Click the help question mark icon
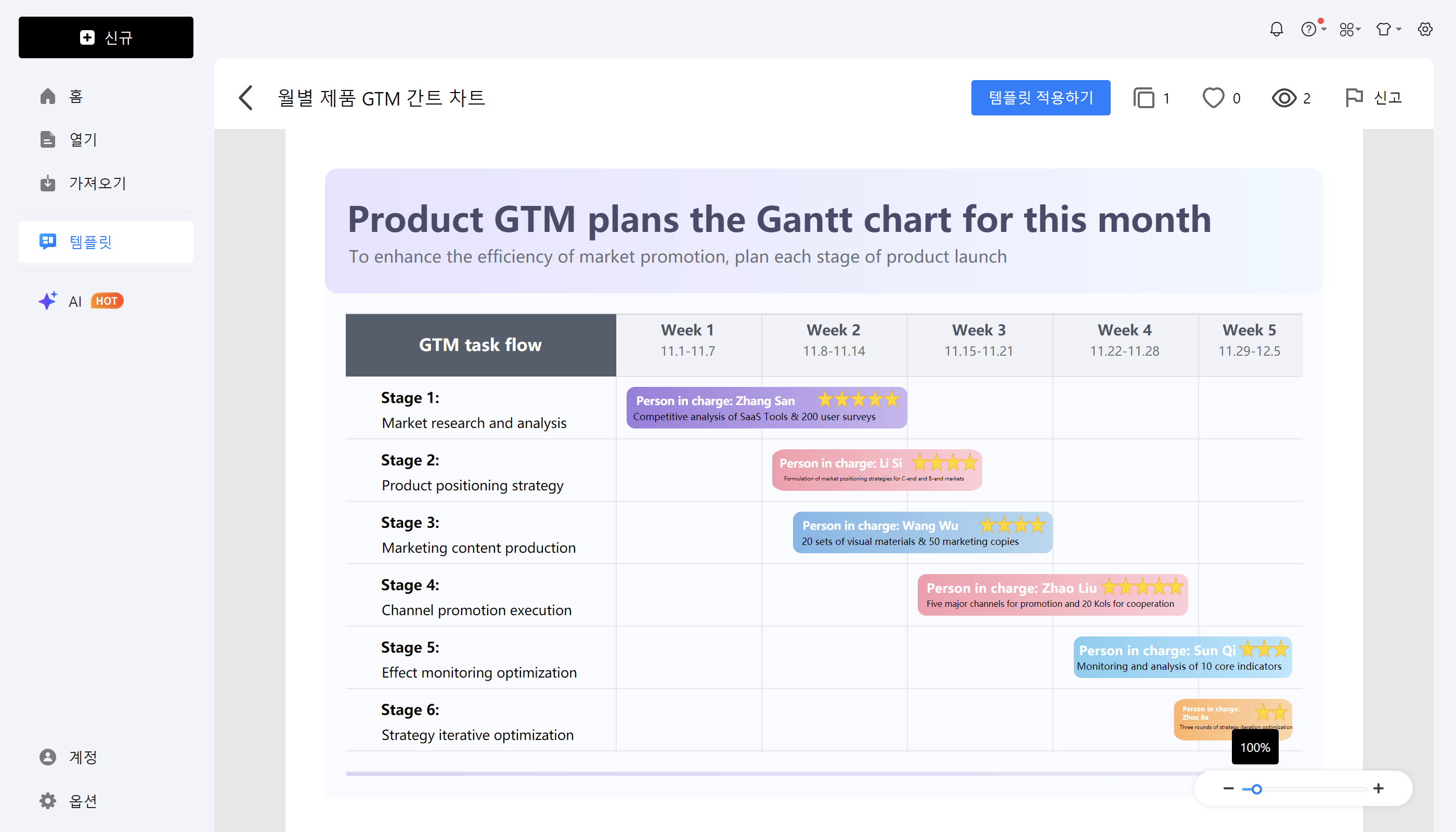The height and width of the screenshot is (832, 1456). coord(1310,29)
